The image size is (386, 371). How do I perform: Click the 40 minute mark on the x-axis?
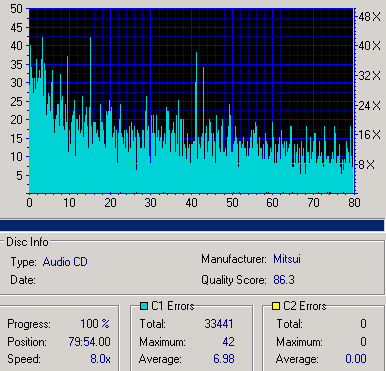coord(191,202)
